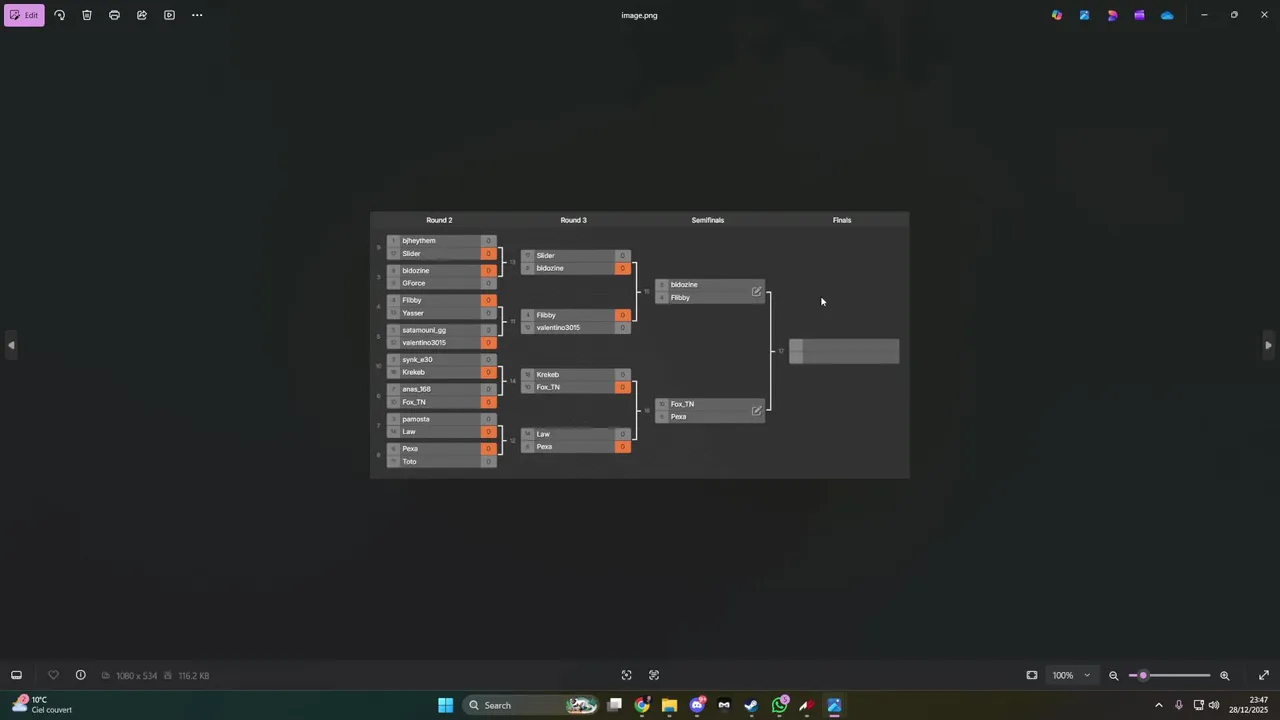
Task: Open Clipchamp icon in title bar
Action: point(1139,15)
